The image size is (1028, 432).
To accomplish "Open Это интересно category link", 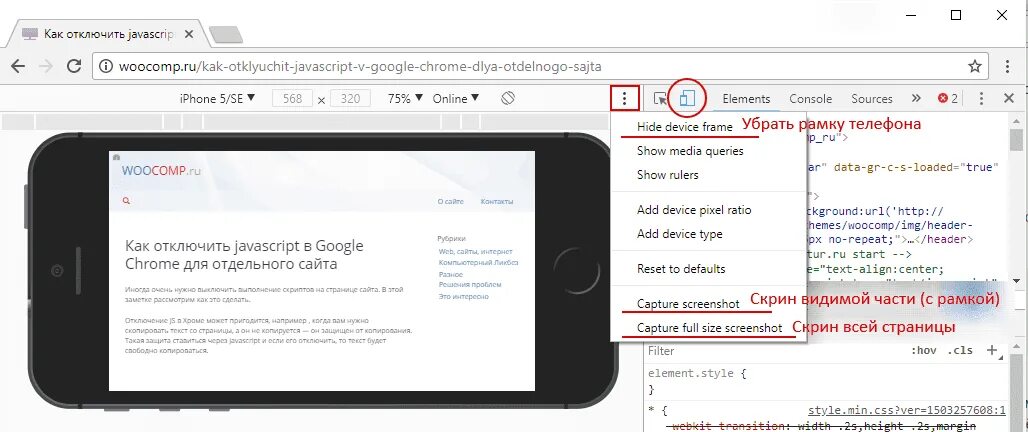I will tap(464, 296).
